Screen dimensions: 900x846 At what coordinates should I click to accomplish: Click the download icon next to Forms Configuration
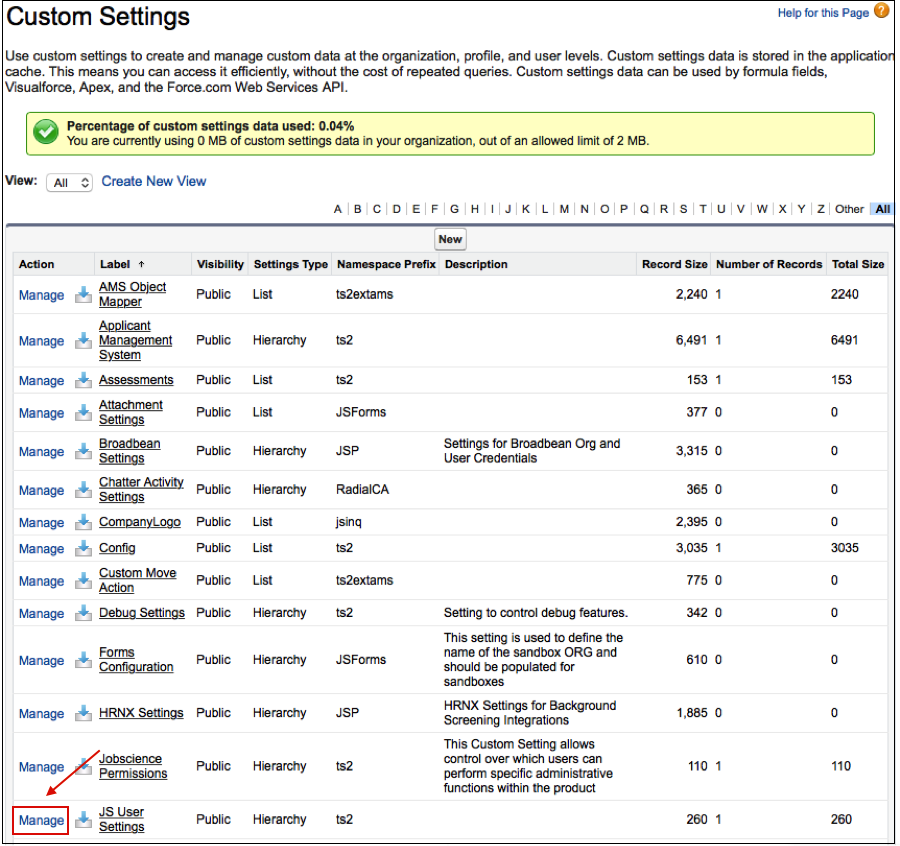click(x=83, y=660)
